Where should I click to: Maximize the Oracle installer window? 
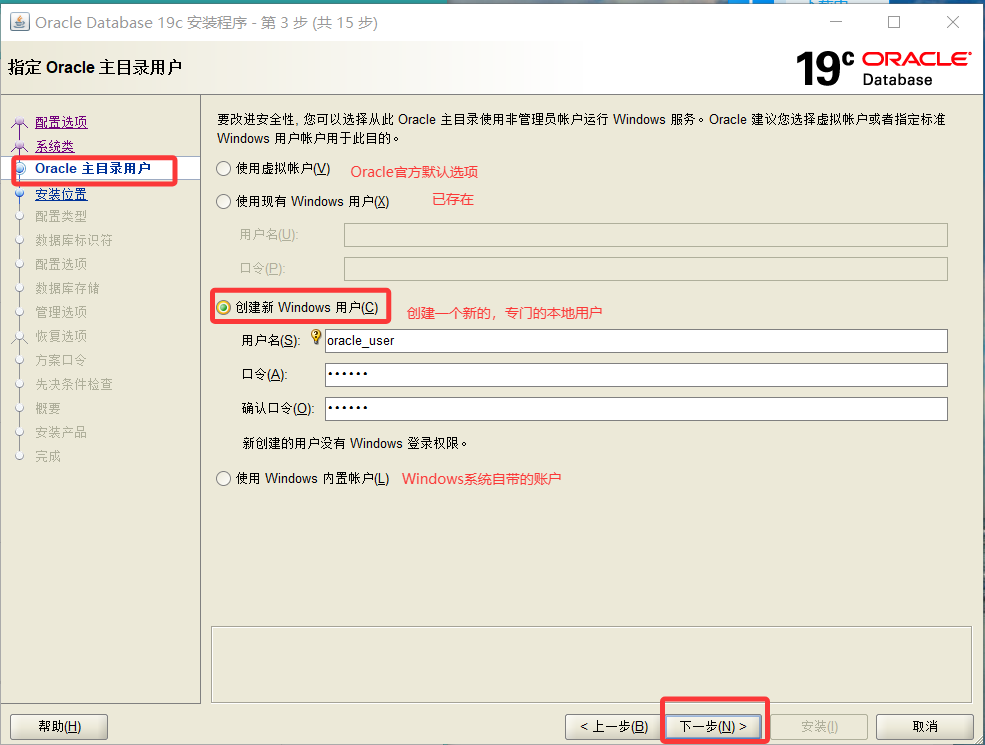click(894, 22)
